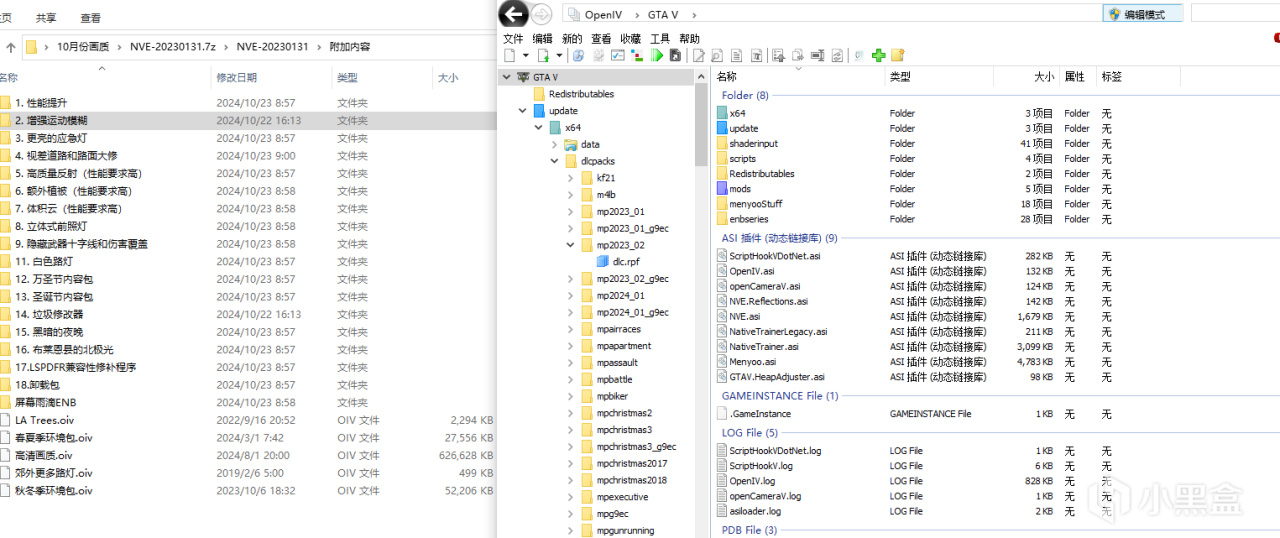Click the yellow folder with star toolbar icon
Viewport: 1280px width, 538px height.
tap(897, 56)
